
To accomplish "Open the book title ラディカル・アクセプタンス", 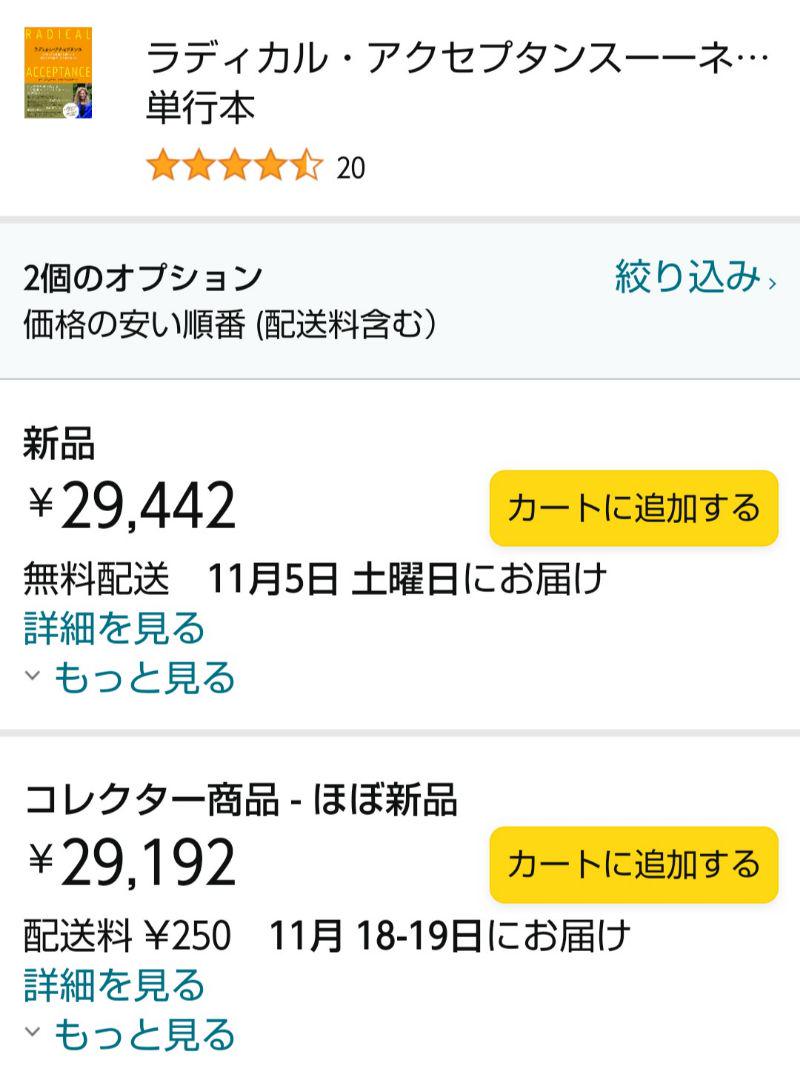I will 458,56.
